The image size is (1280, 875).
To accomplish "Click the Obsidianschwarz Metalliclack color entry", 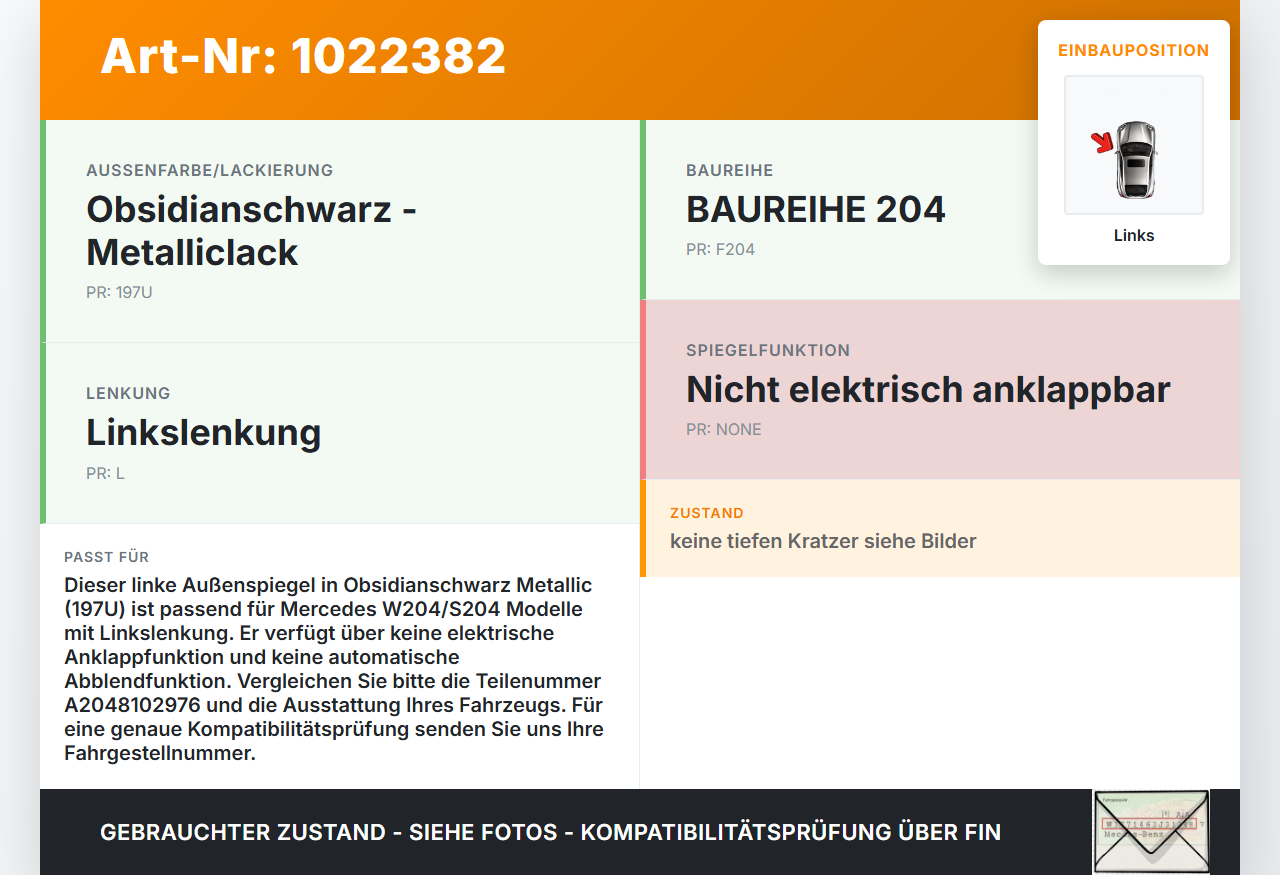I will coord(251,230).
